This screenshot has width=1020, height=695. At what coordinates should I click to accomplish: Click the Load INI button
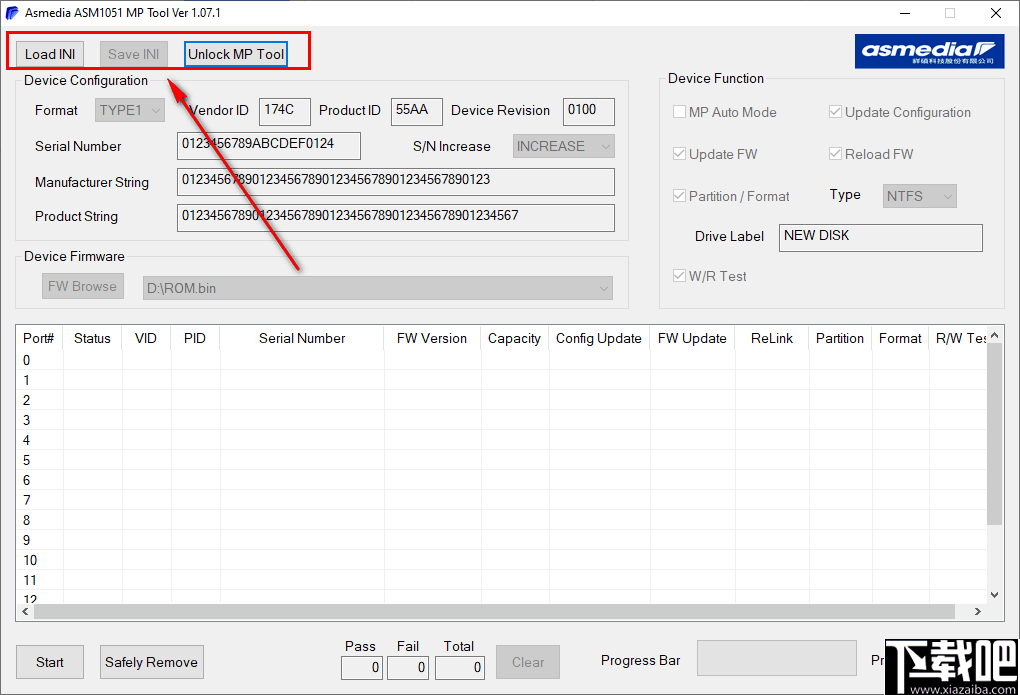pos(48,53)
